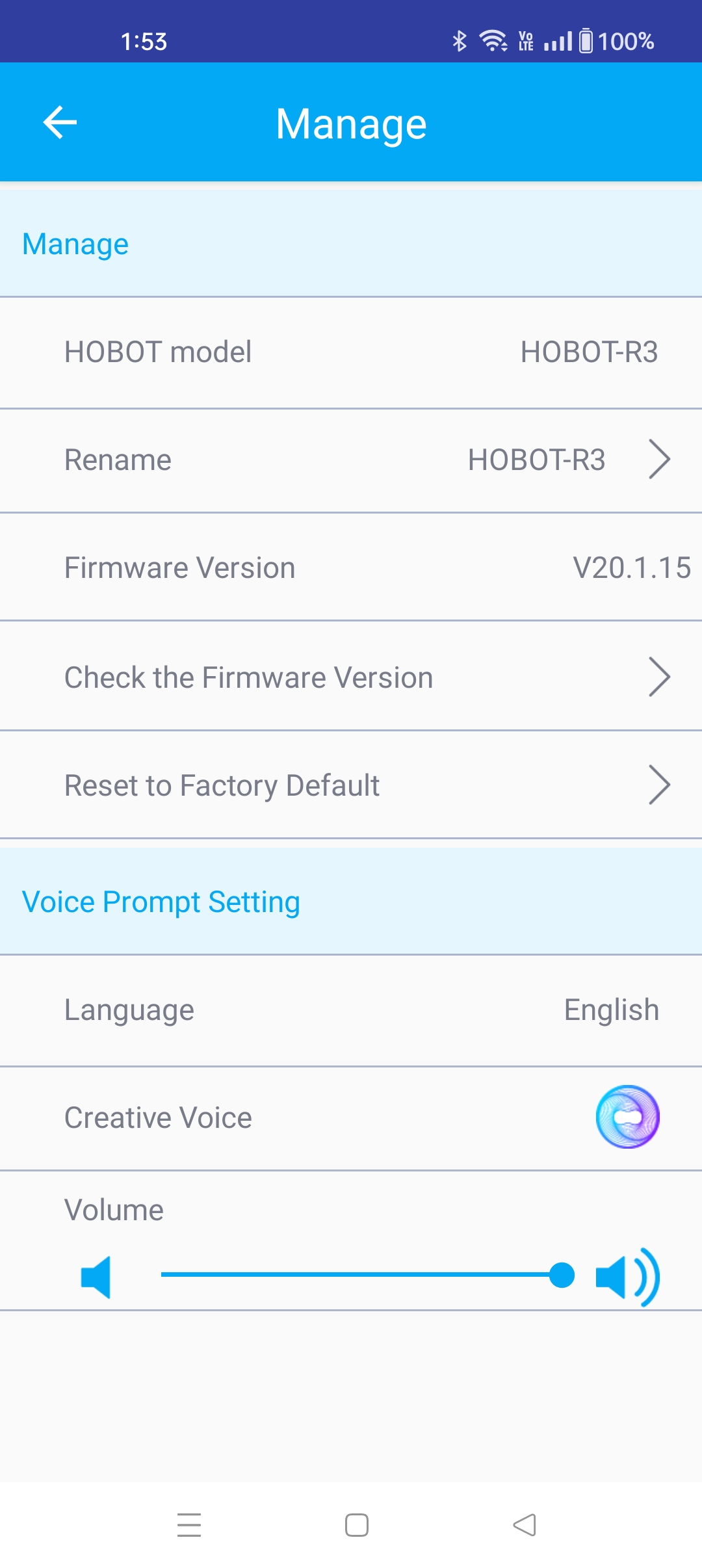Tap the Reset to Factory Default label
Screen dimensions: 702x1568
click(x=222, y=785)
